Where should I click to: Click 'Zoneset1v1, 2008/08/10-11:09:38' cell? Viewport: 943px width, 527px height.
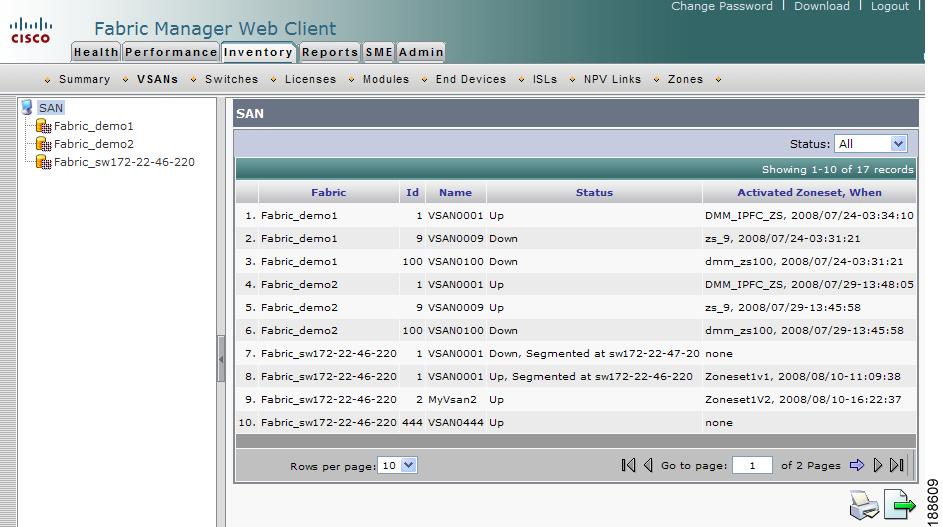tap(803, 377)
